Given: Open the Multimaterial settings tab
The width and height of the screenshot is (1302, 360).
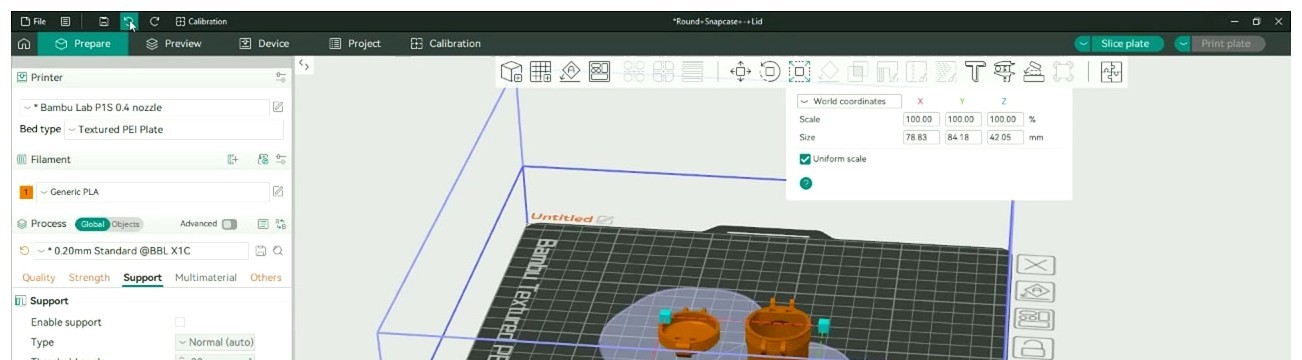Looking at the screenshot, I should tap(206, 277).
